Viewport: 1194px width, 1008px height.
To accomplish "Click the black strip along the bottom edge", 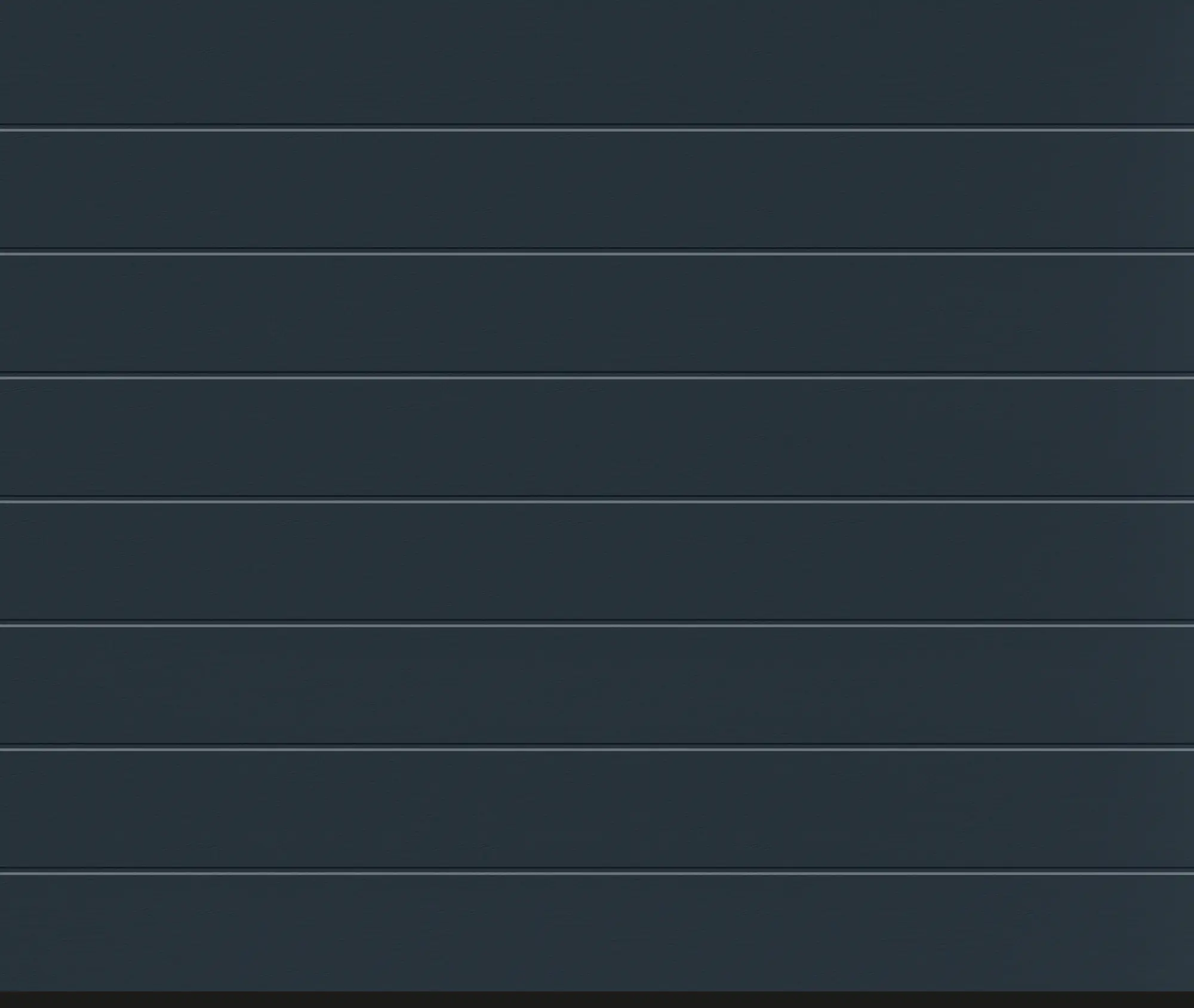I will [x=597, y=1000].
